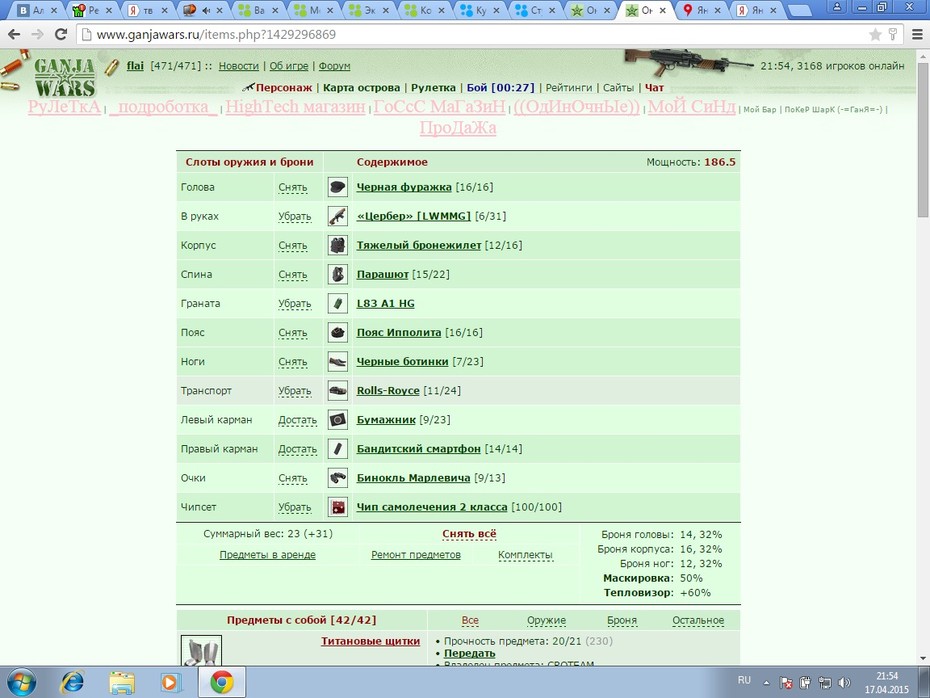Click Снять всё to unequip everything
This screenshot has height=698, width=930.
(469, 534)
